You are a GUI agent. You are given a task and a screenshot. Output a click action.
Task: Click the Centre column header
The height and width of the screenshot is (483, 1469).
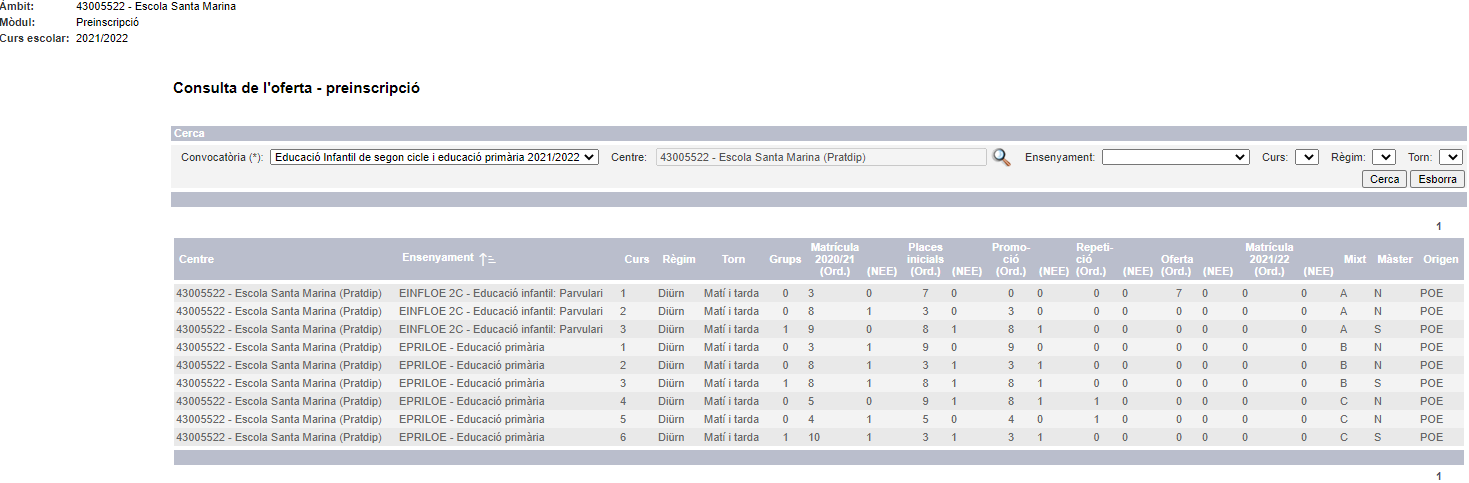196,259
